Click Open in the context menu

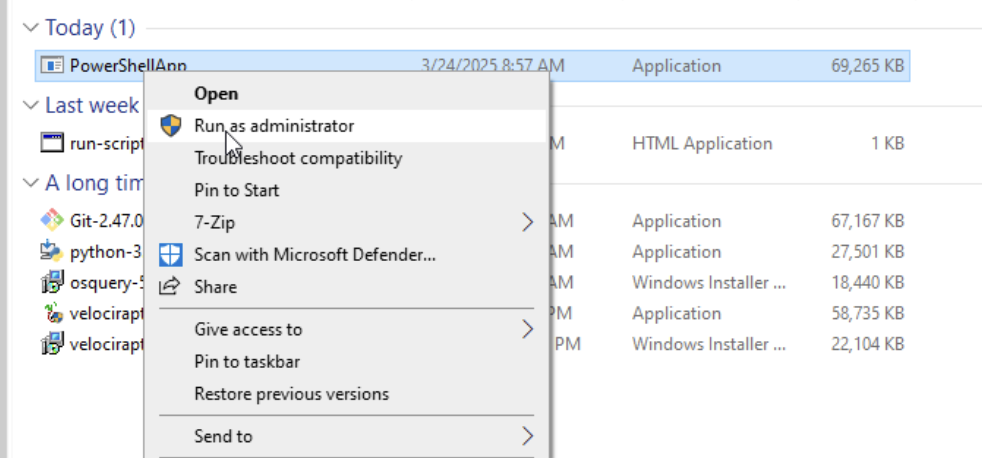216,94
